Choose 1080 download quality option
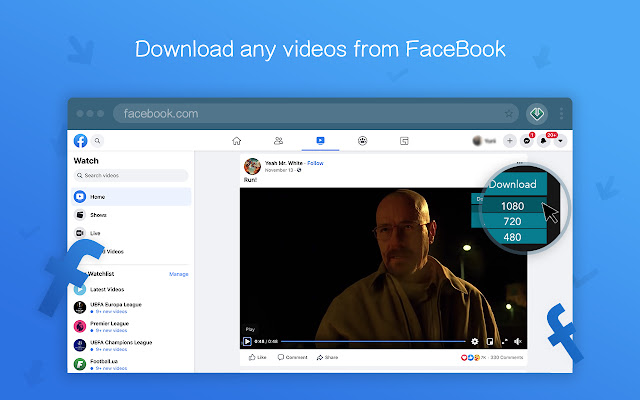This screenshot has width=640, height=400. tap(512, 206)
